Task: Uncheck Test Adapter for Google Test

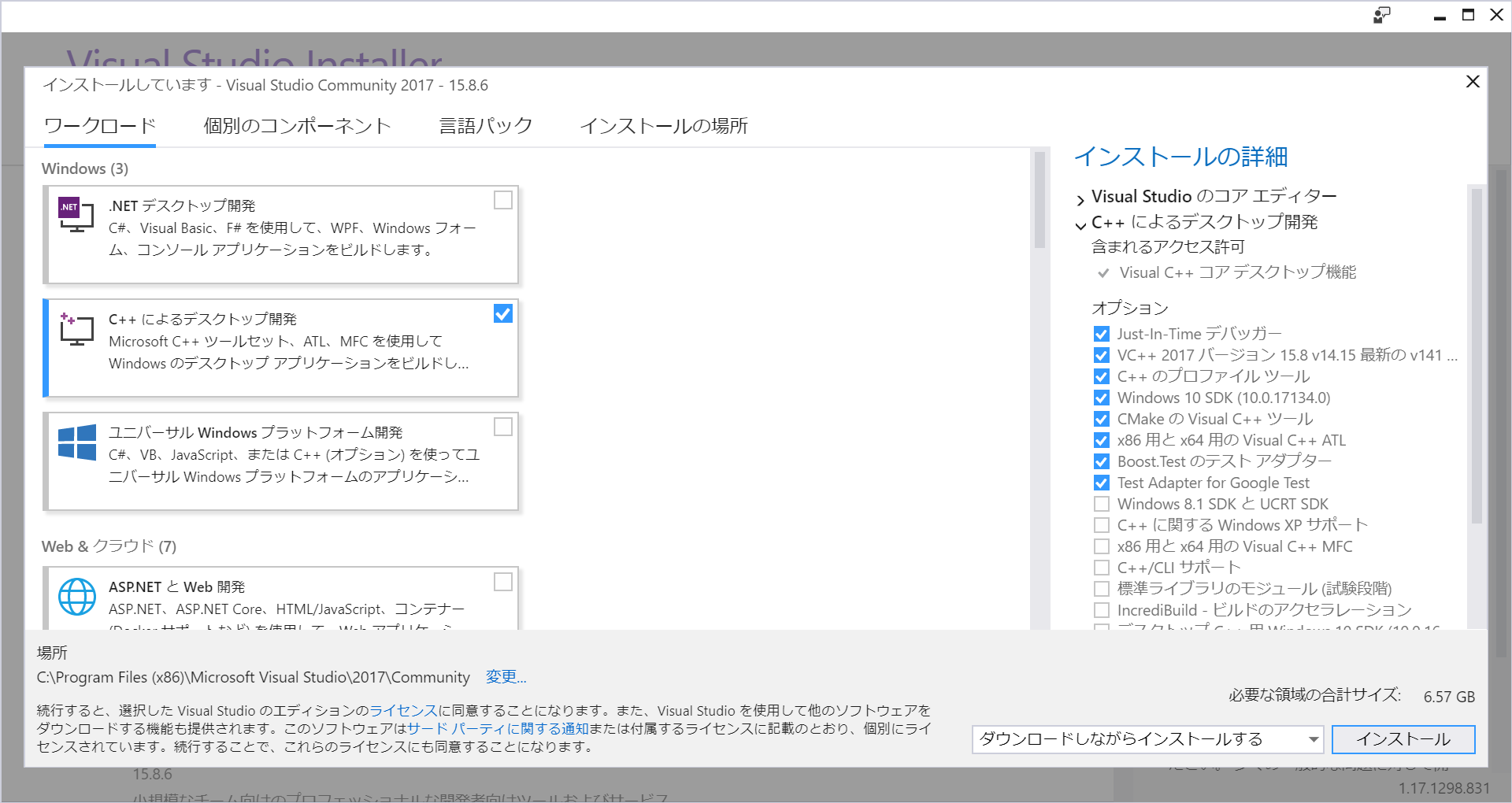Action: (x=1102, y=483)
